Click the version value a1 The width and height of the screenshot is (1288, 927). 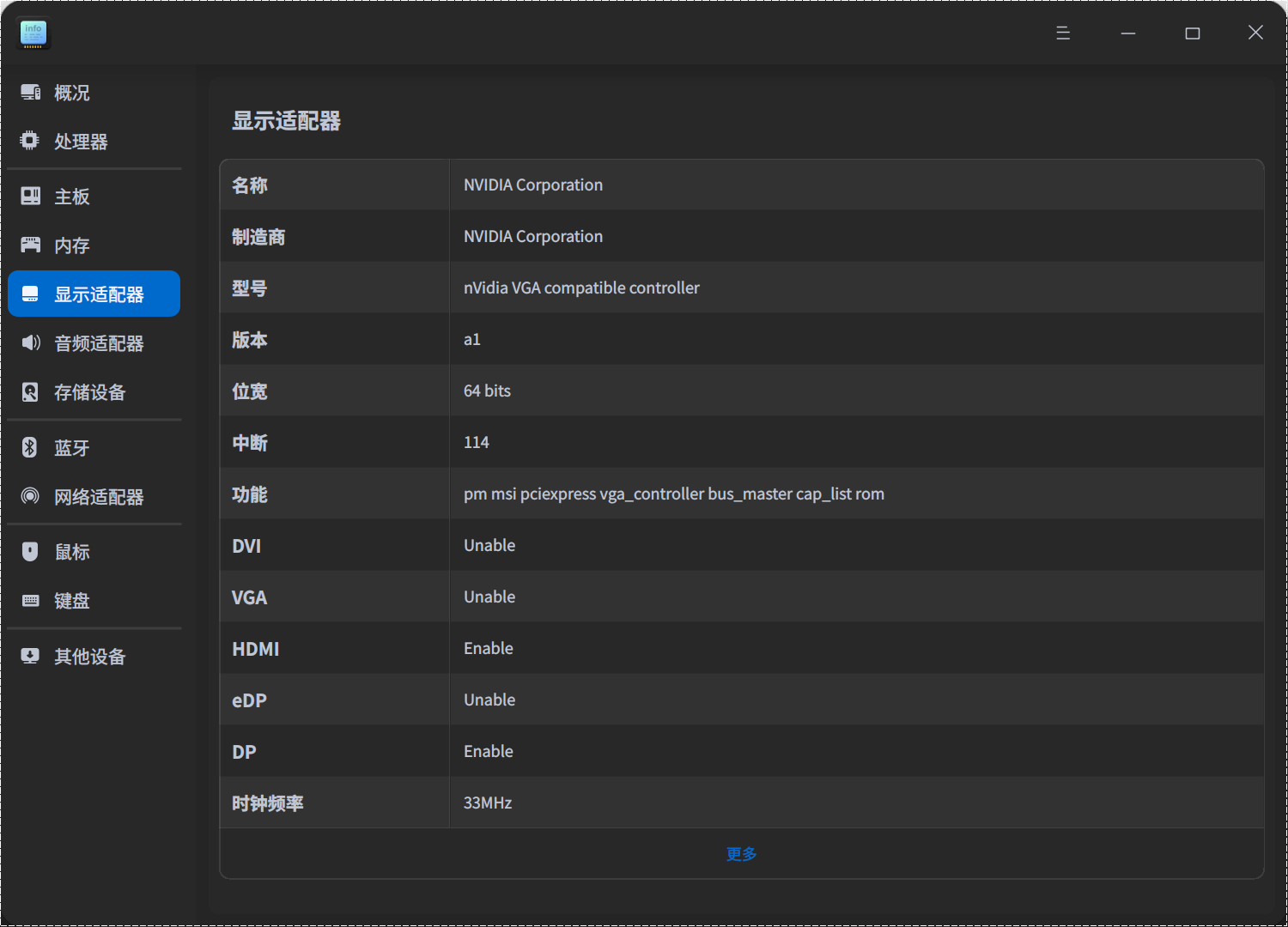tap(472, 340)
